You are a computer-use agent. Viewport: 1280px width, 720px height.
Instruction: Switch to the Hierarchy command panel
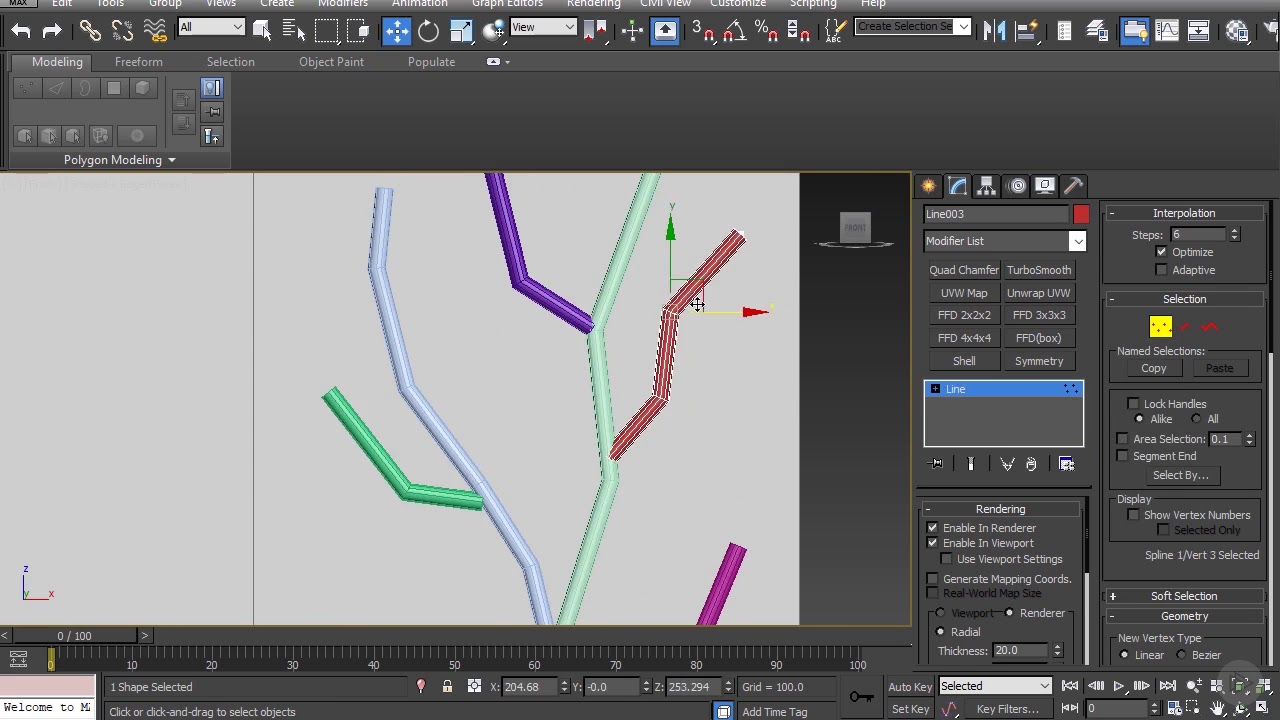point(987,186)
